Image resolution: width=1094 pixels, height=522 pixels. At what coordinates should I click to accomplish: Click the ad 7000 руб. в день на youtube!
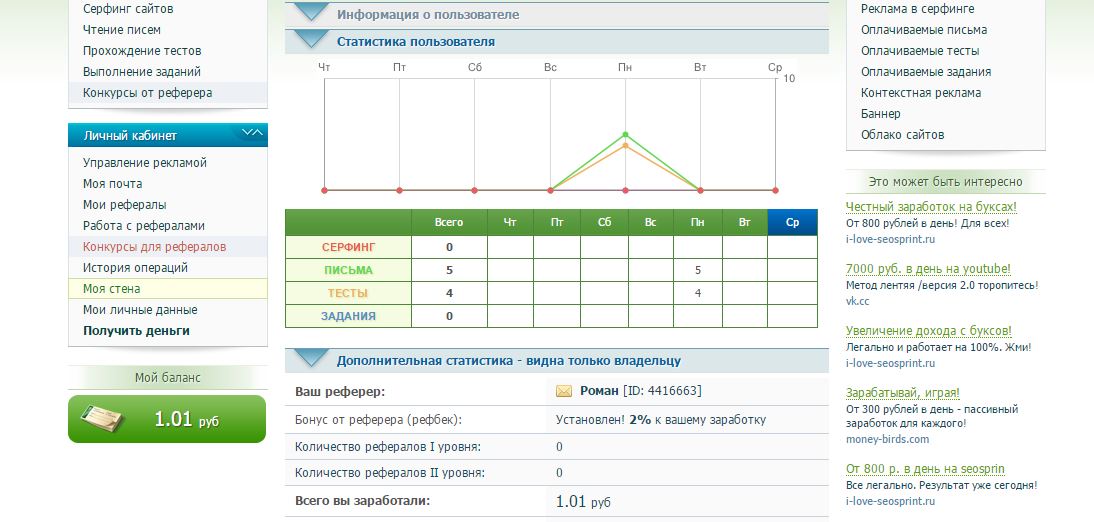928,269
